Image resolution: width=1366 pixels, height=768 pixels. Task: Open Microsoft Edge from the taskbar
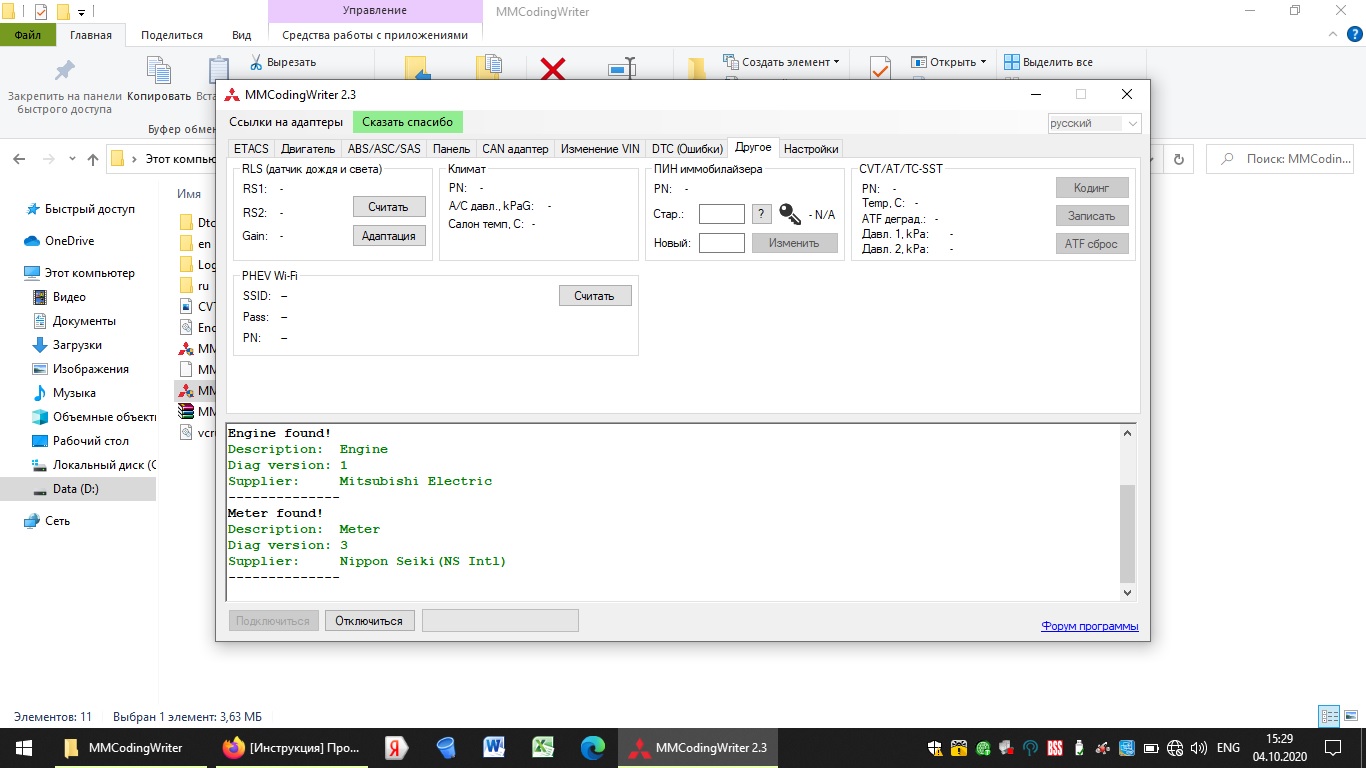[592, 748]
